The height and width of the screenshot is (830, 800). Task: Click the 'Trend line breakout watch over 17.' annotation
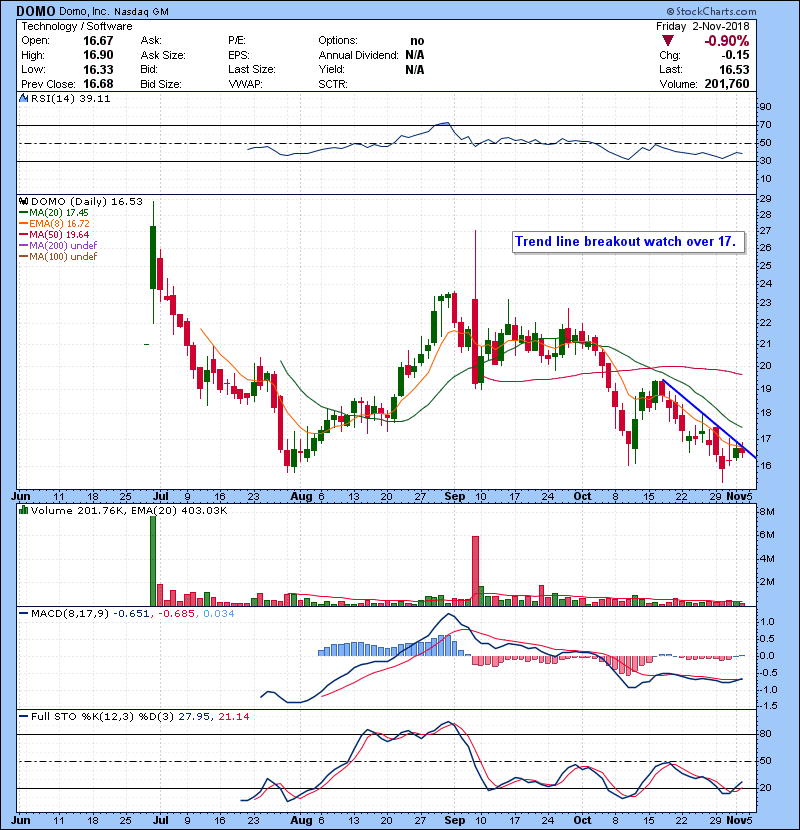tap(628, 242)
